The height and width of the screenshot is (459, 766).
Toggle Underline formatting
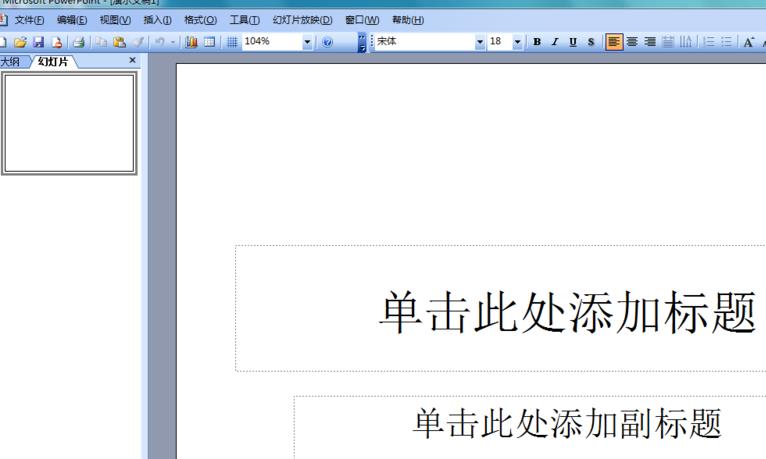(x=573, y=42)
